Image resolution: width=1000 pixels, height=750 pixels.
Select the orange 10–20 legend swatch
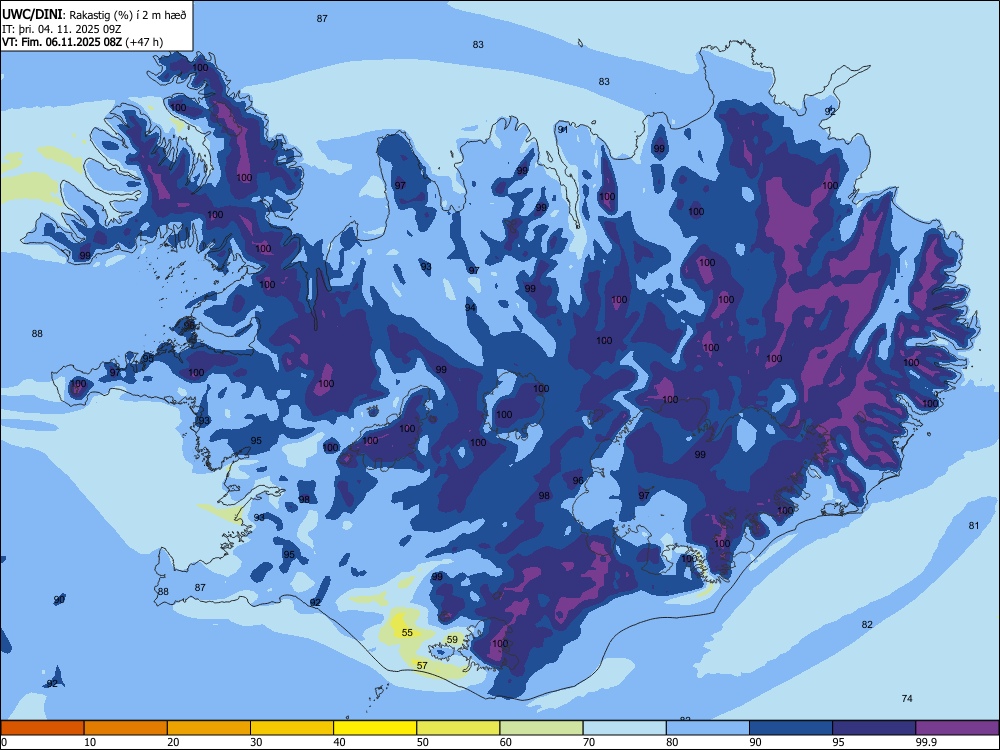(x=126, y=728)
